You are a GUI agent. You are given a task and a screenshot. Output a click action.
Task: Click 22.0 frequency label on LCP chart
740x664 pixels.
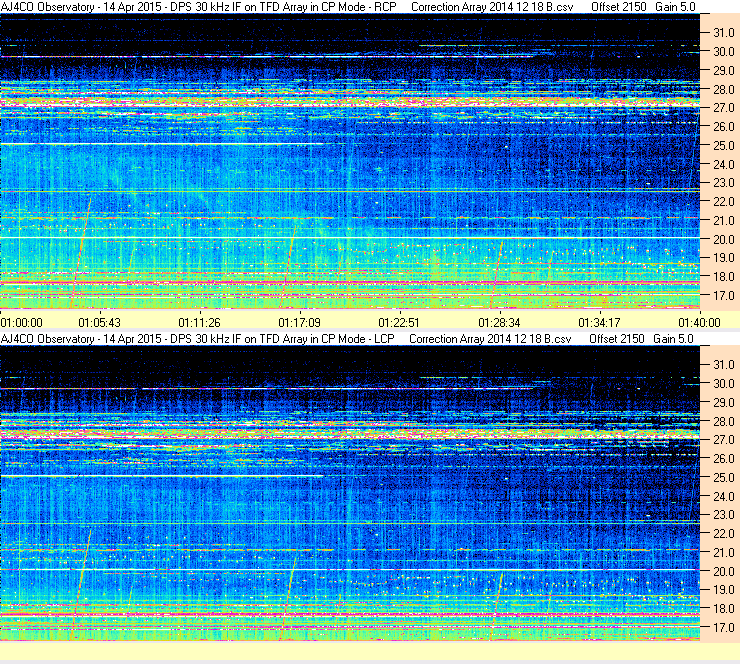(723, 533)
